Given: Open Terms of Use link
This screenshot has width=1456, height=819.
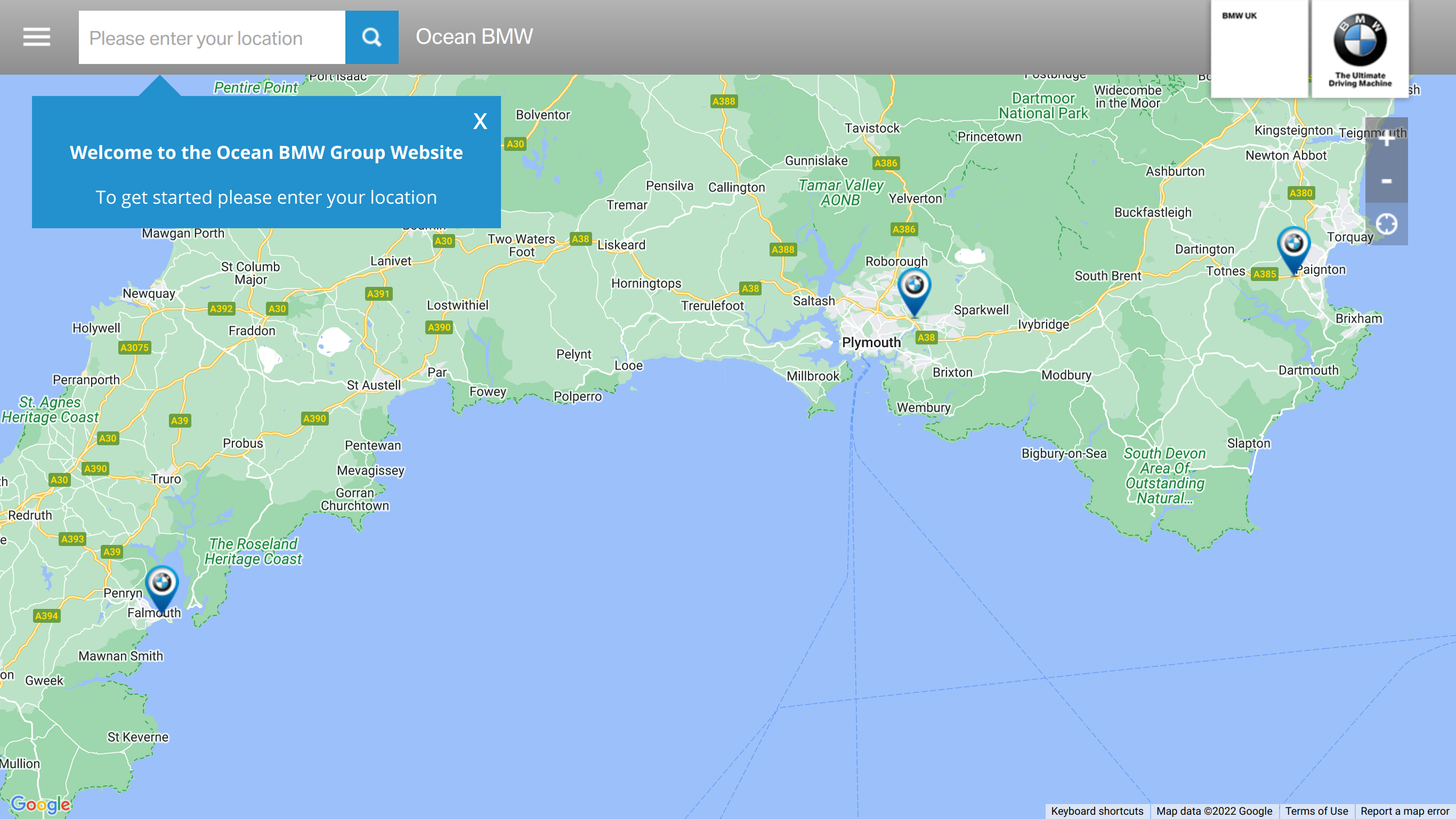Looking at the screenshot, I should click(1316, 811).
